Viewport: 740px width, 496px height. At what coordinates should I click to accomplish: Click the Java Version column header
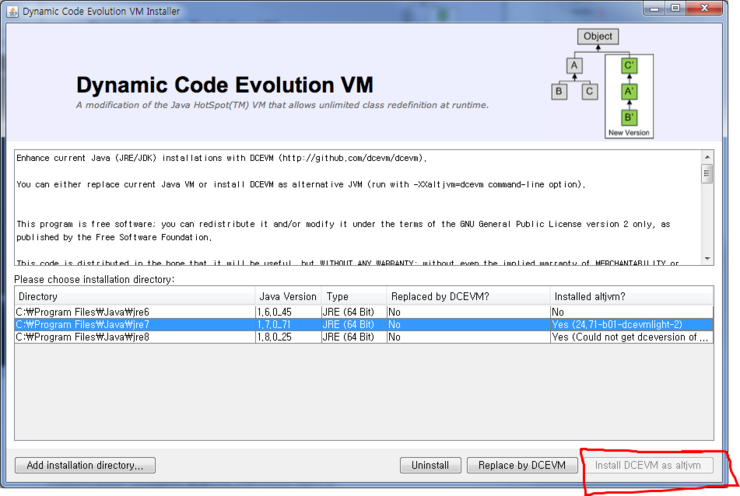click(x=288, y=296)
